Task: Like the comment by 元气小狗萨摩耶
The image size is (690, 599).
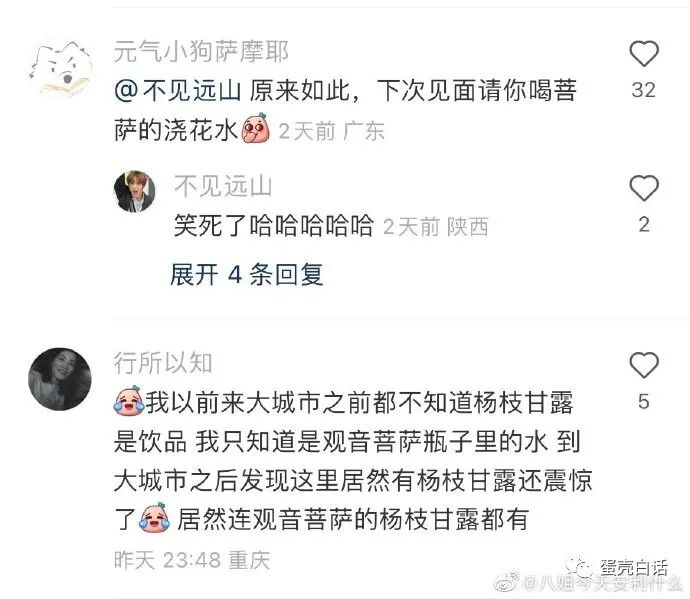Action: [x=644, y=54]
